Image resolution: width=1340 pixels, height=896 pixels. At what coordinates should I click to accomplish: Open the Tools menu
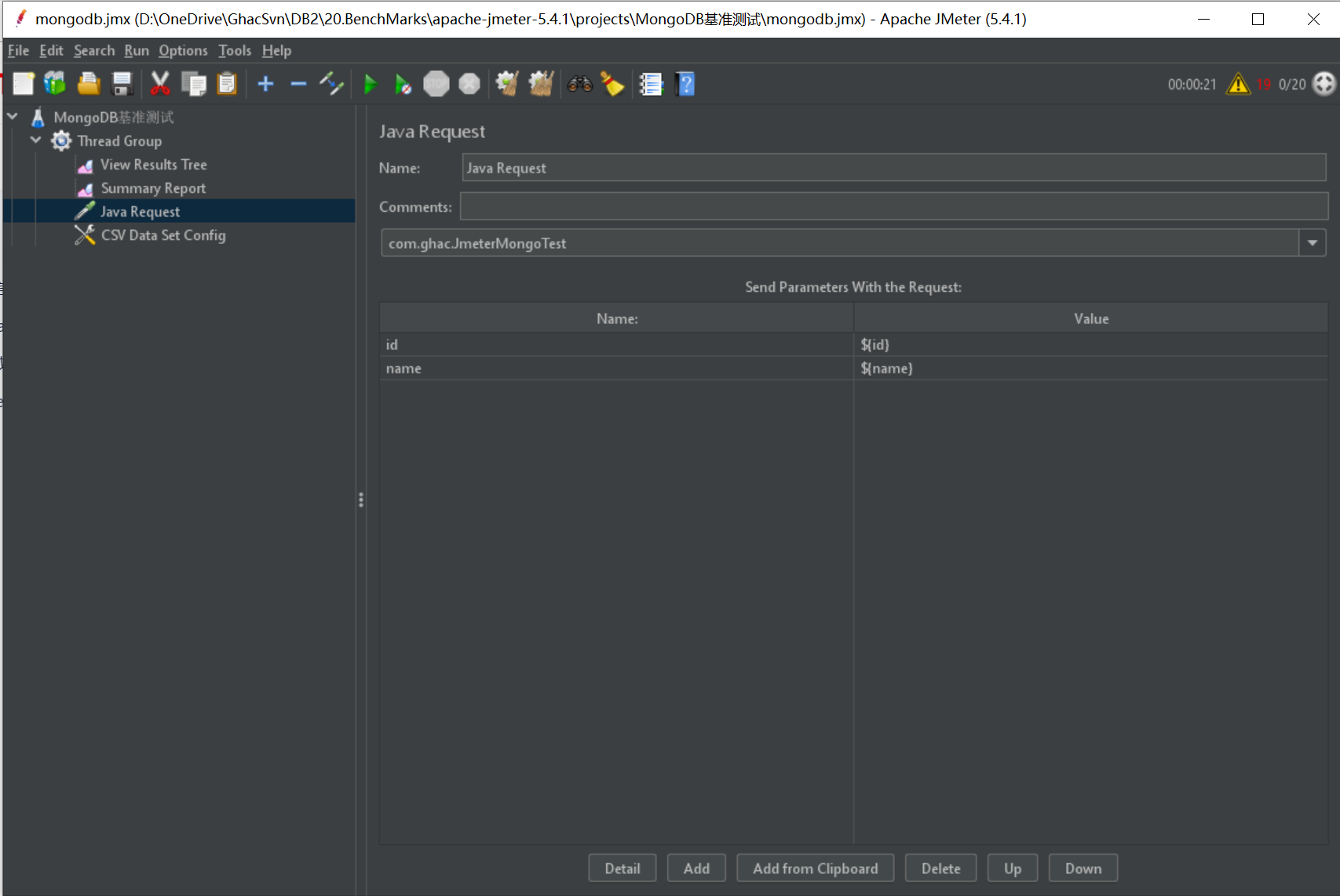pyautogui.click(x=235, y=50)
